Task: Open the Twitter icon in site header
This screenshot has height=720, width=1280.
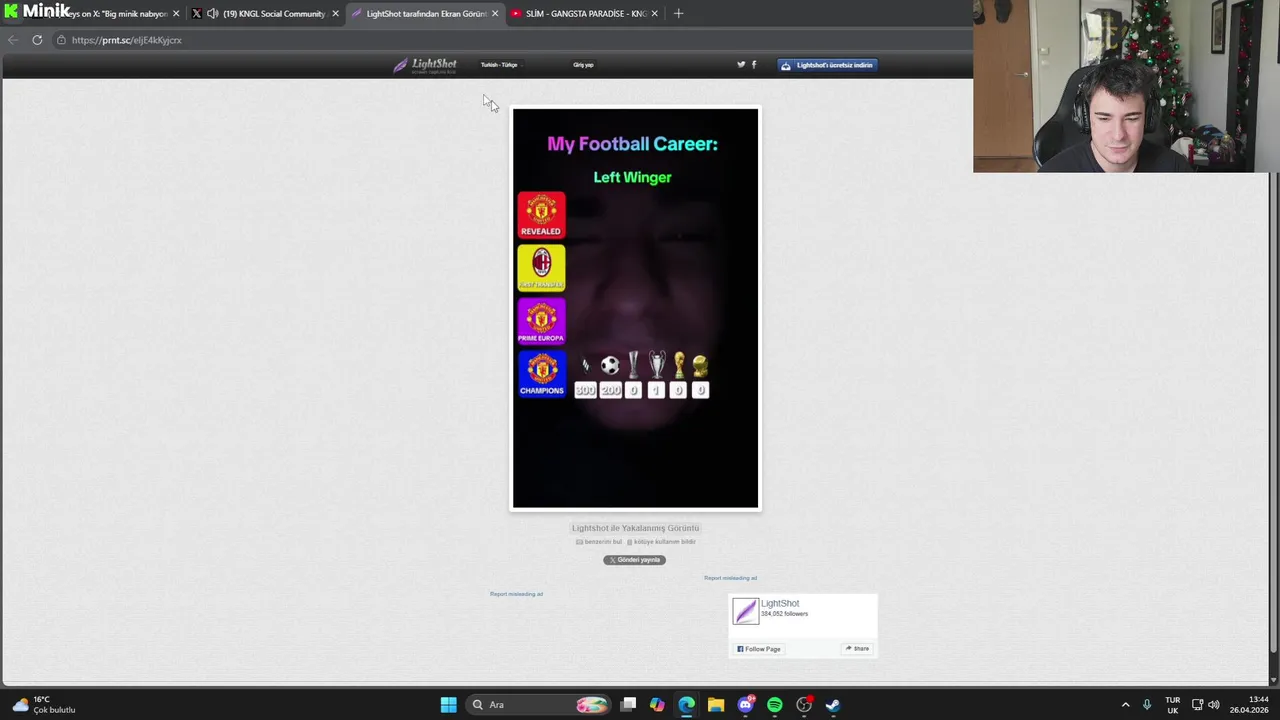Action: pos(741,64)
